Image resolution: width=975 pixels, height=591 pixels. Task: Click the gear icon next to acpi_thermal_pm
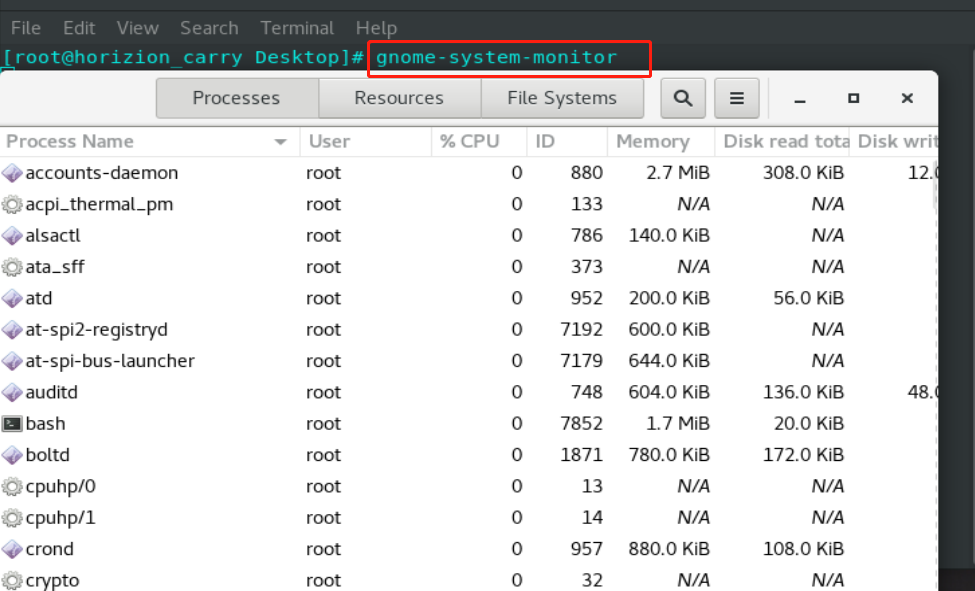tap(12, 204)
